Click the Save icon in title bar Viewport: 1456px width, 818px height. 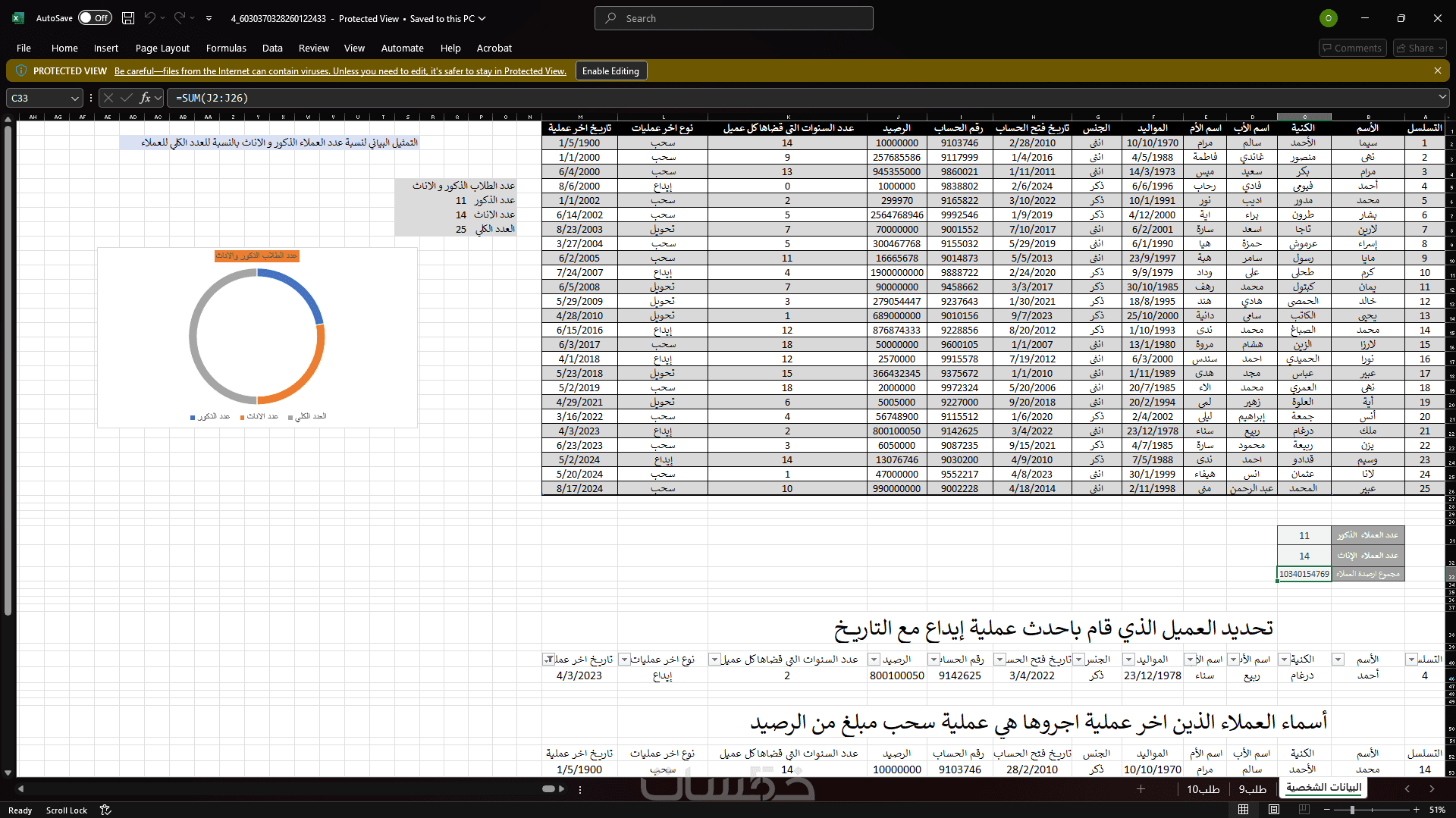pos(128,18)
